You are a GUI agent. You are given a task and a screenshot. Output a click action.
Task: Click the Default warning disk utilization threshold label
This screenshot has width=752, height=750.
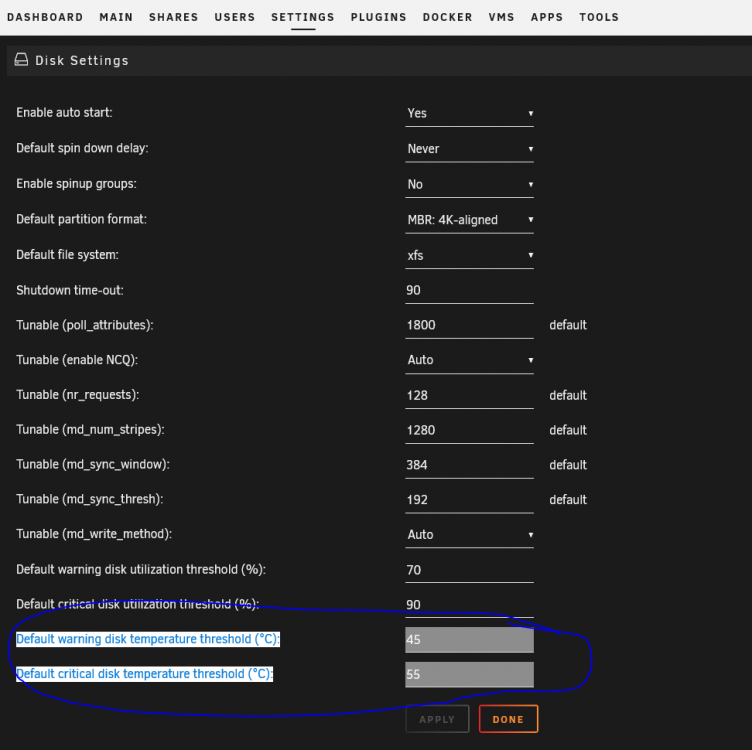[x=141, y=570]
